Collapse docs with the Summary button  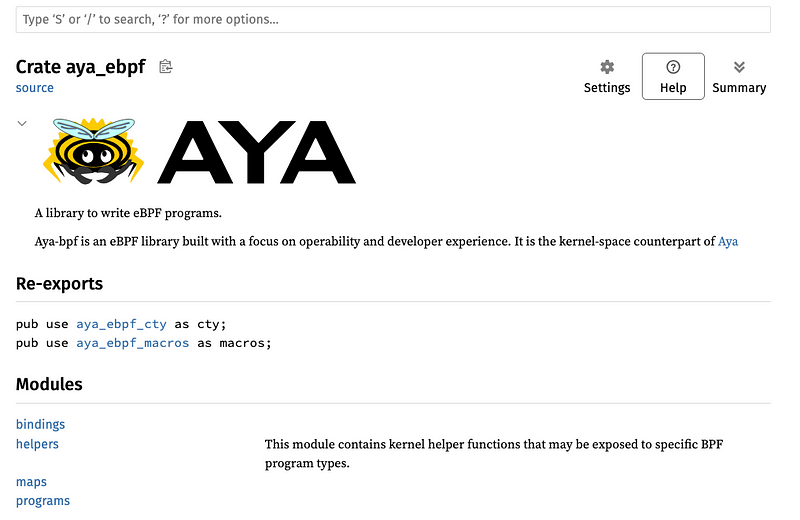(x=739, y=77)
